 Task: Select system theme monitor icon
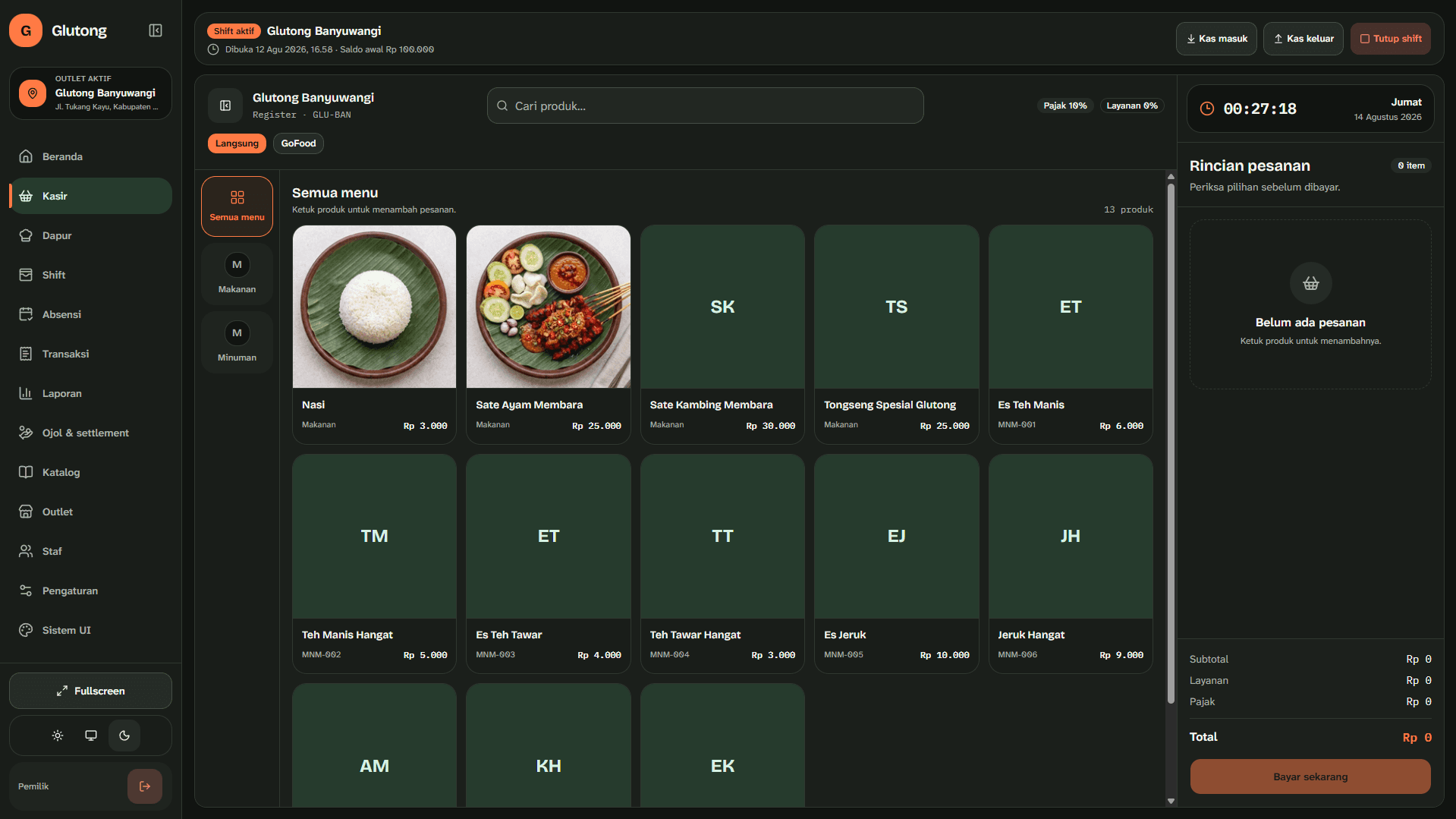tap(91, 736)
